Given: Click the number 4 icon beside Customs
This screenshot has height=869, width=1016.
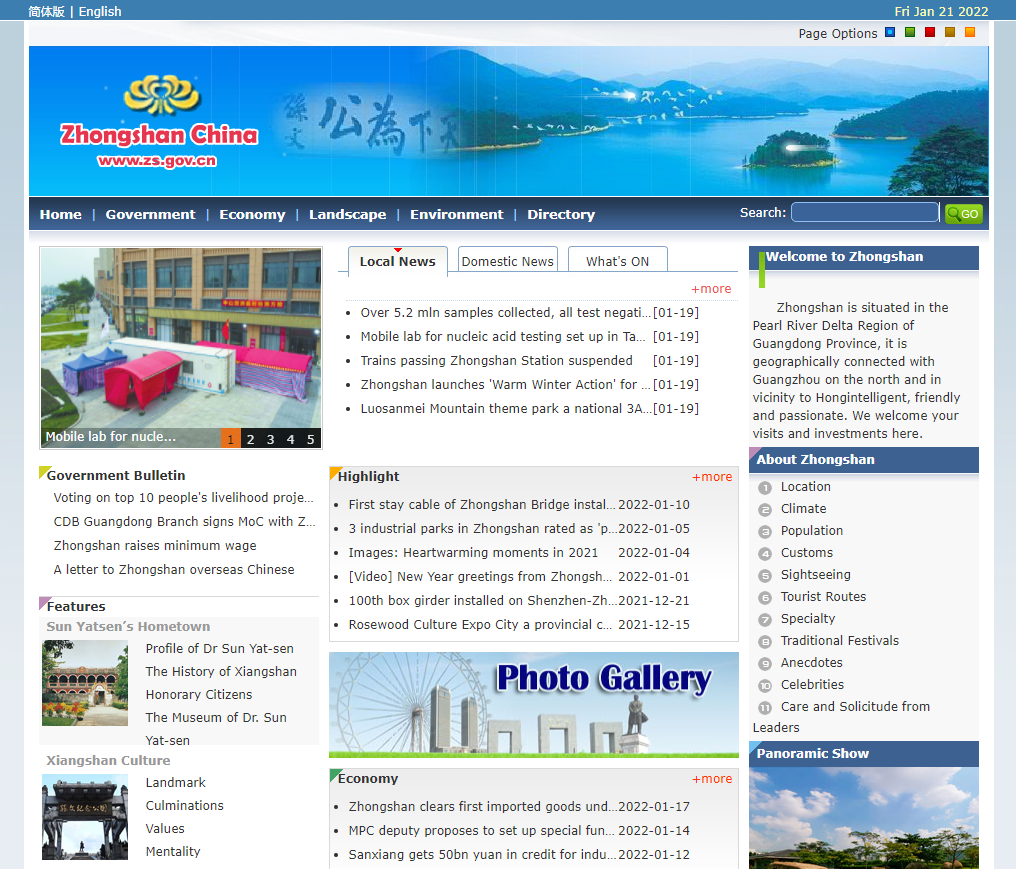Looking at the screenshot, I should (x=765, y=554).
